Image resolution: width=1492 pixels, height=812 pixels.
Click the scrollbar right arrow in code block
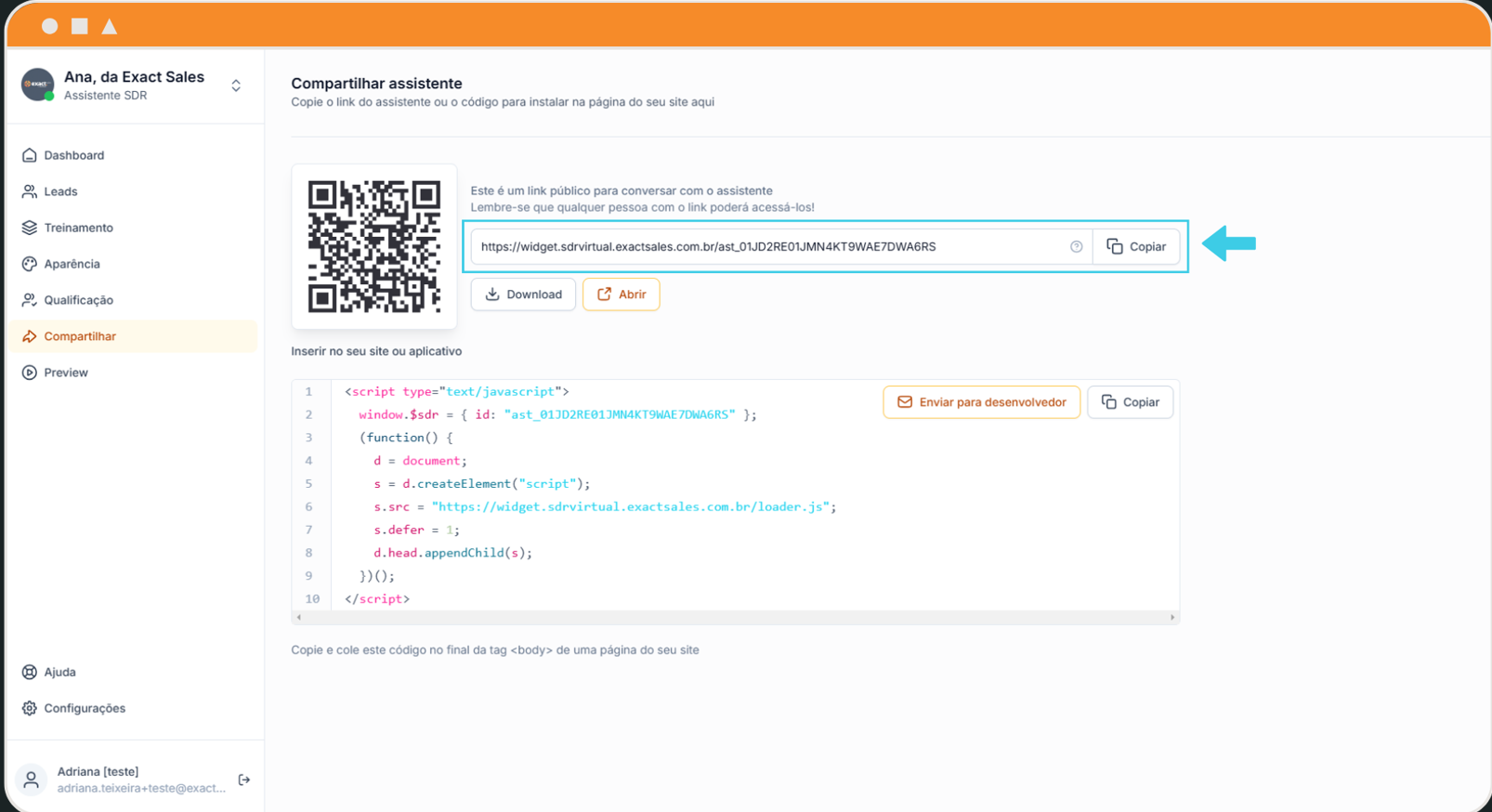pyautogui.click(x=1172, y=617)
